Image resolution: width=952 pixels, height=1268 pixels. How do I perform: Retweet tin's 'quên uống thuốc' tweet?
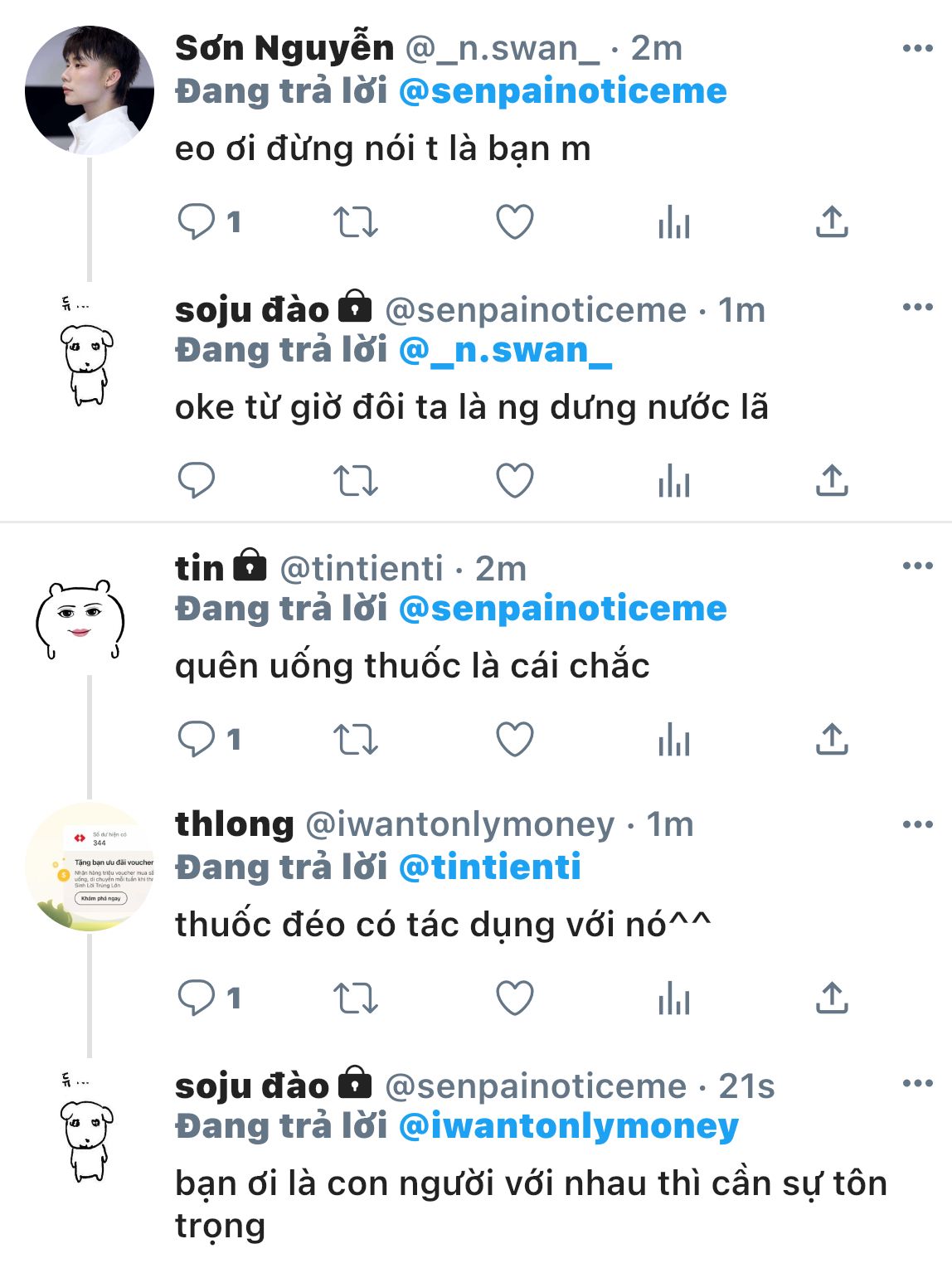pos(356,740)
